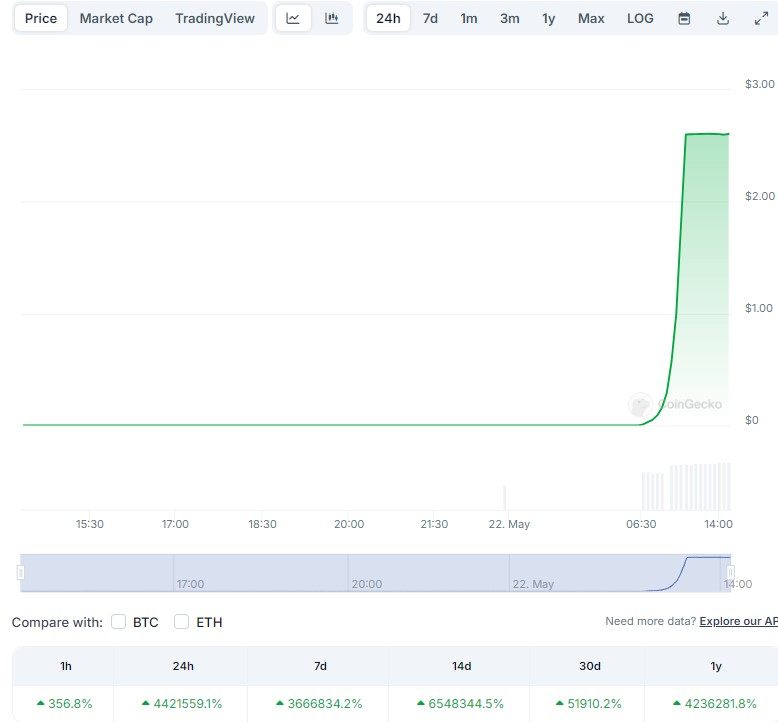Download chart data icon
The height and width of the screenshot is (722, 778).
tap(723, 18)
